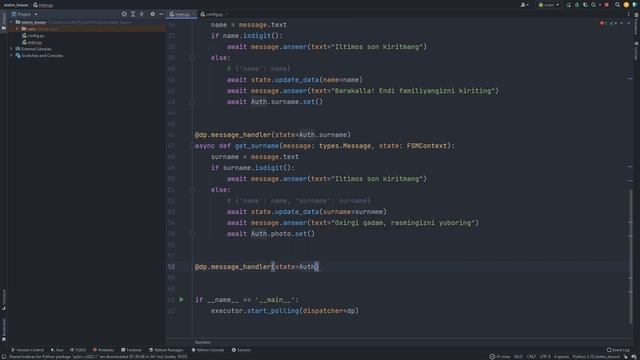640x360 pixels.
Task: Click the Structure vertical sidebar tab
Action: pos(4,300)
